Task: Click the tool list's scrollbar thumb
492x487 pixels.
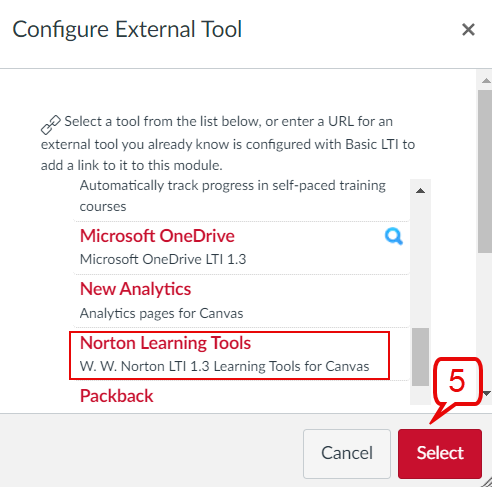Action: tap(420, 357)
